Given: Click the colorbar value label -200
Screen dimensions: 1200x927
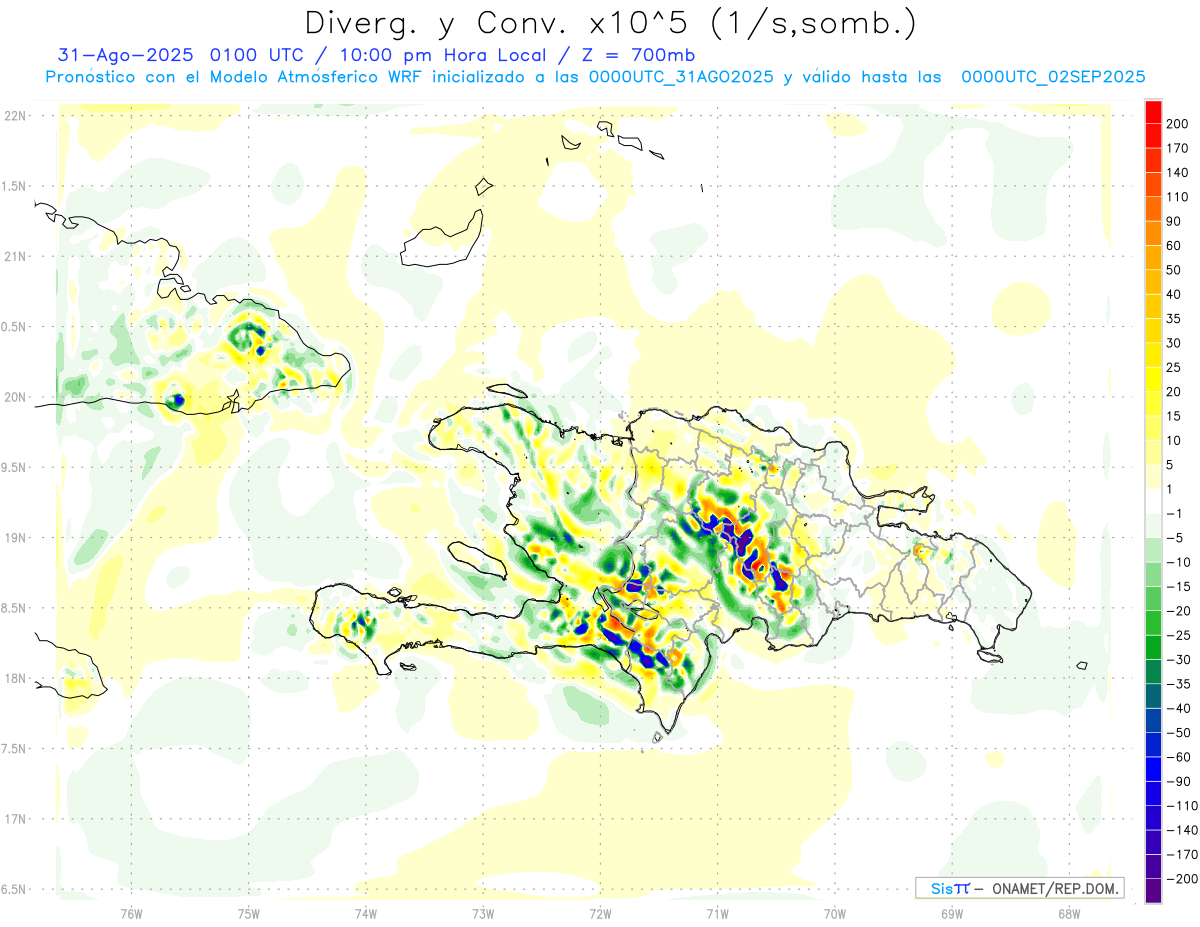Looking at the screenshot, I should click(x=1181, y=879).
